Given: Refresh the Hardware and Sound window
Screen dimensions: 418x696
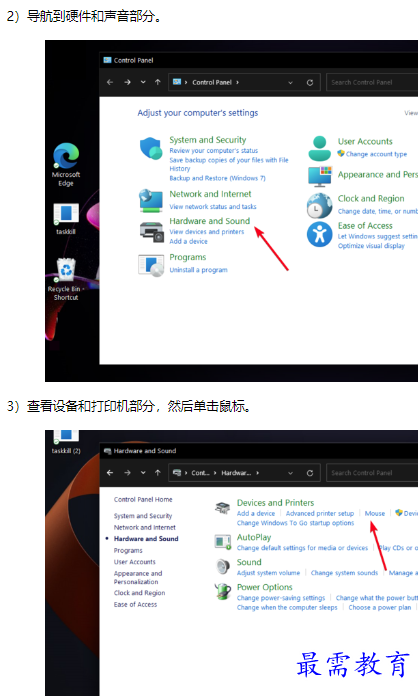Looking at the screenshot, I should (310, 473).
